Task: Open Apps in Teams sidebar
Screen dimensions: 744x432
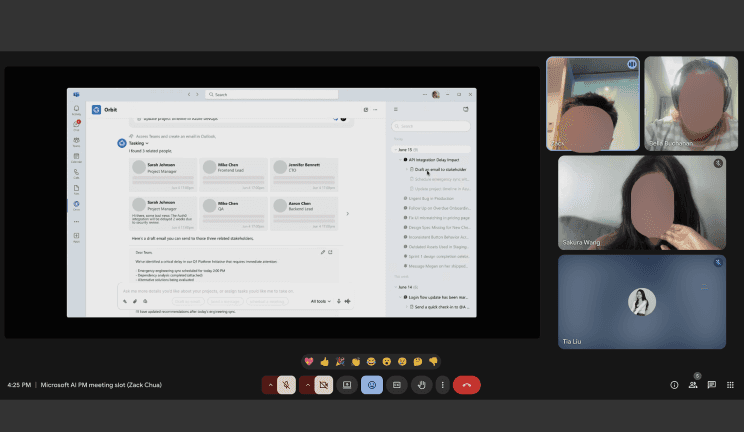Action: point(76,237)
